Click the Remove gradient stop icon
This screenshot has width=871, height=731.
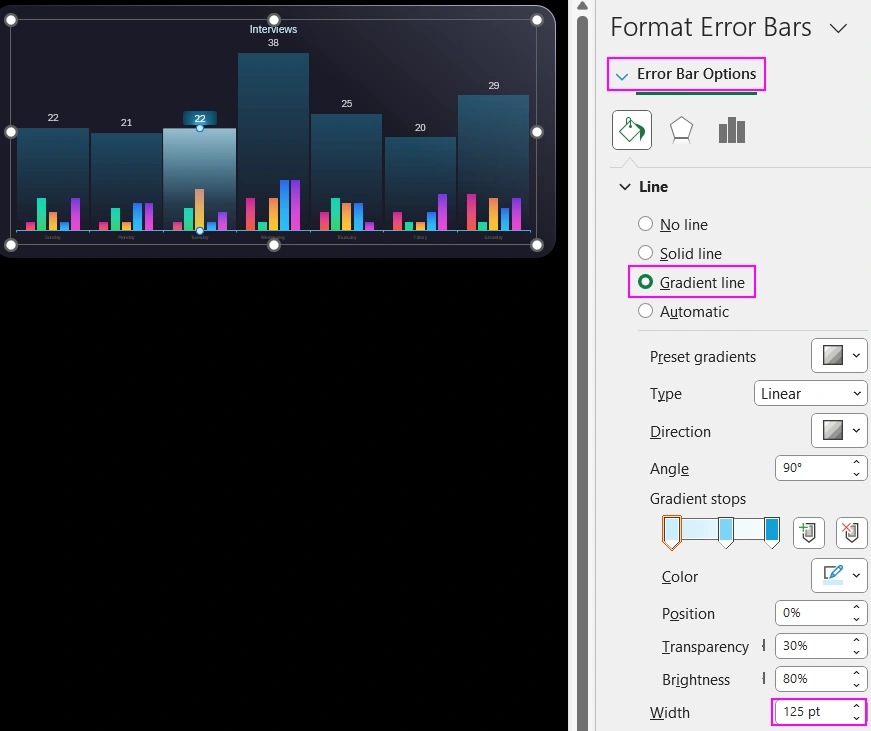(851, 532)
